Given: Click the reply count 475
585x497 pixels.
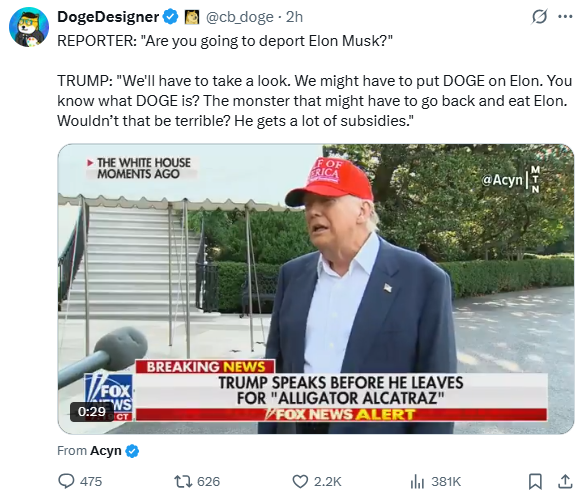Looking at the screenshot, I should click(91, 481).
